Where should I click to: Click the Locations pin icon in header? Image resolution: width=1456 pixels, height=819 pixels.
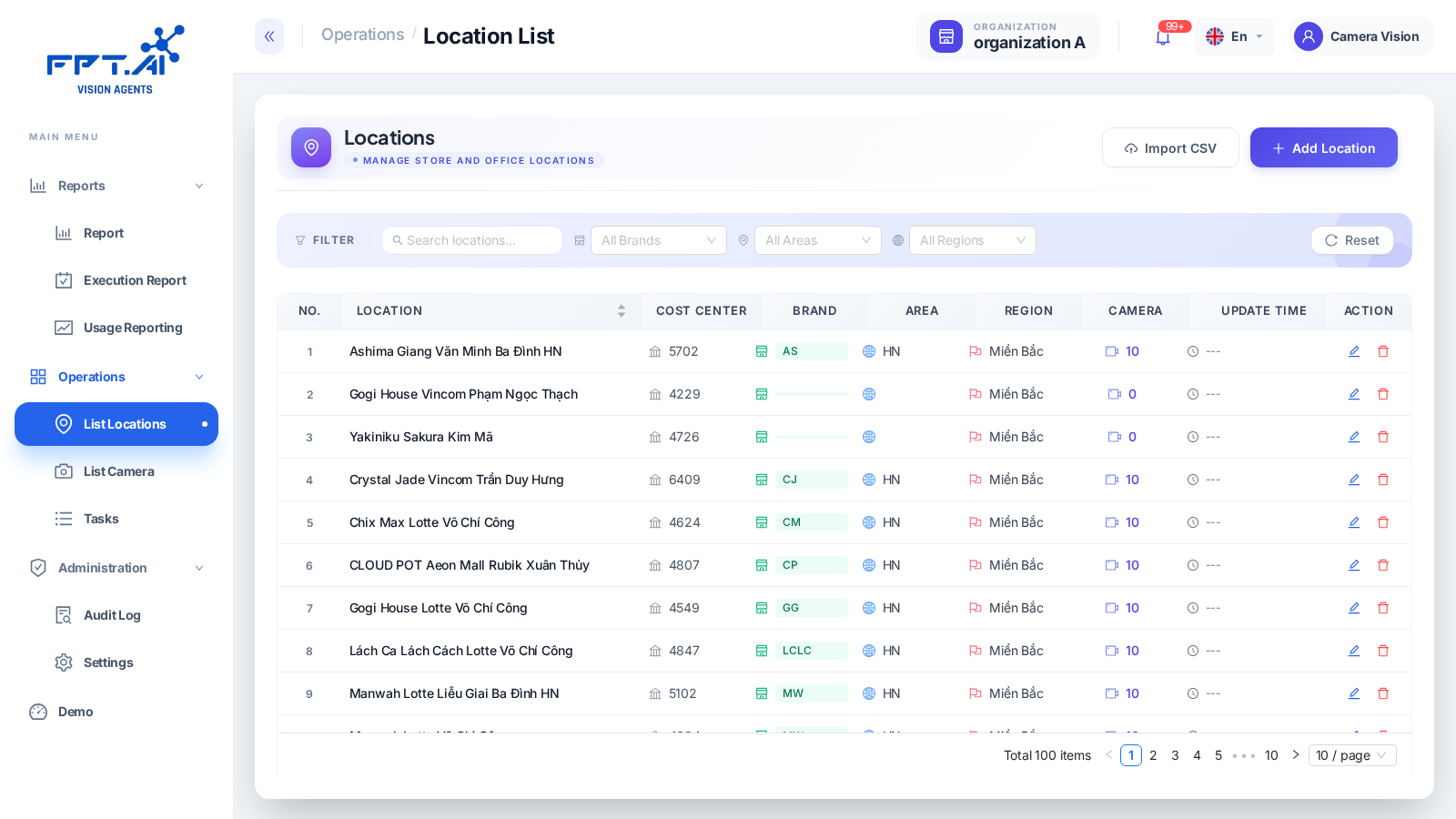(x=311, y=147)
